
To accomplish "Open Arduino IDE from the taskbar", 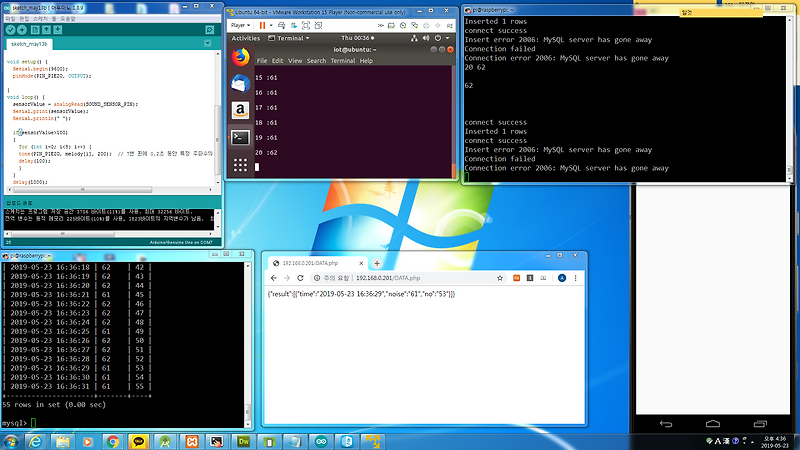I will point(321,442).
